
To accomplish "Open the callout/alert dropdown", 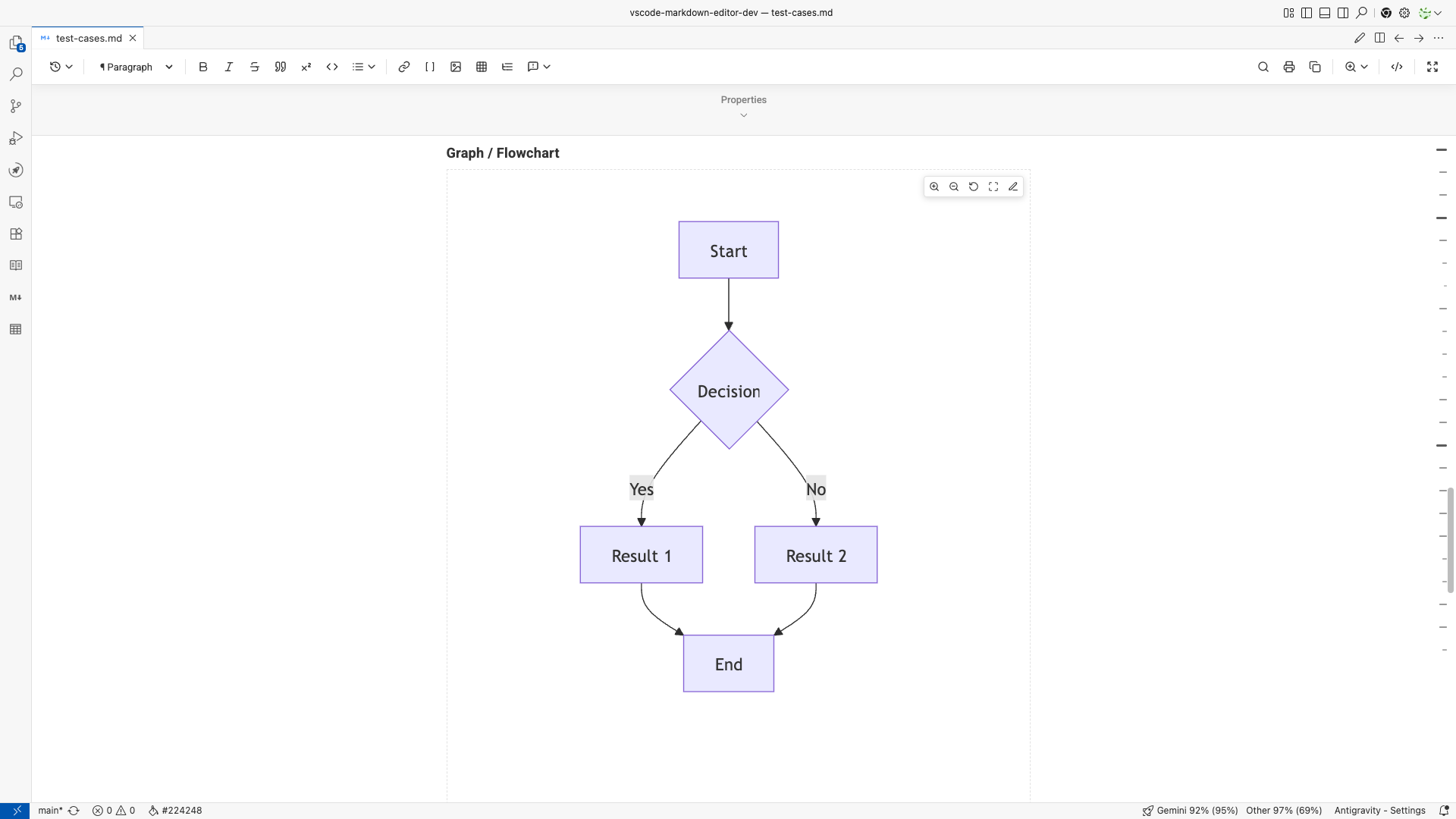I will [539, 67].
